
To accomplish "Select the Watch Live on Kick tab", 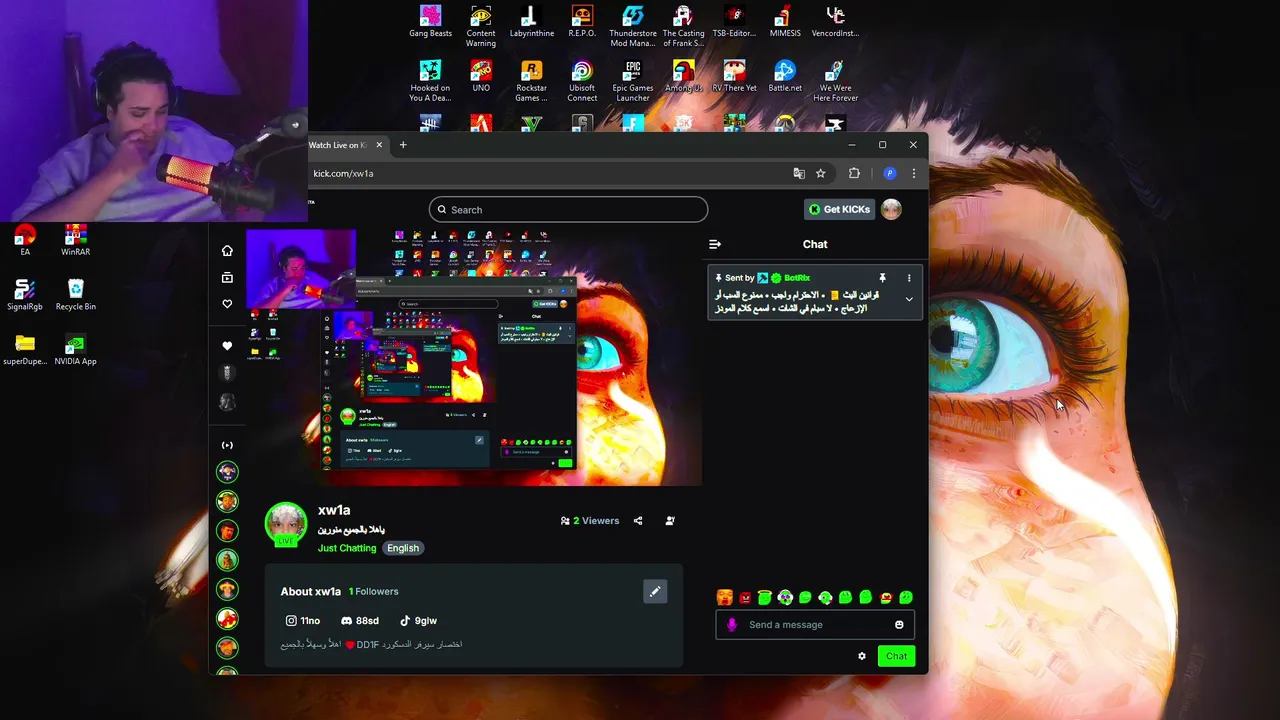I will [x=338, y=145].
